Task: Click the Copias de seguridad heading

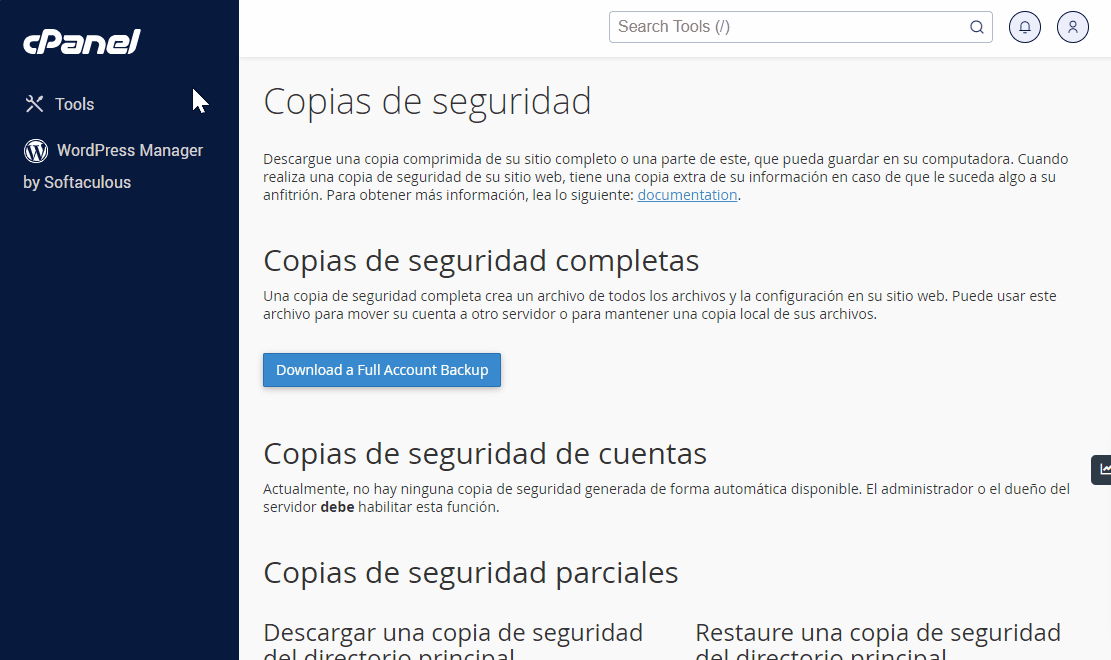Action: tap(427, 101)
